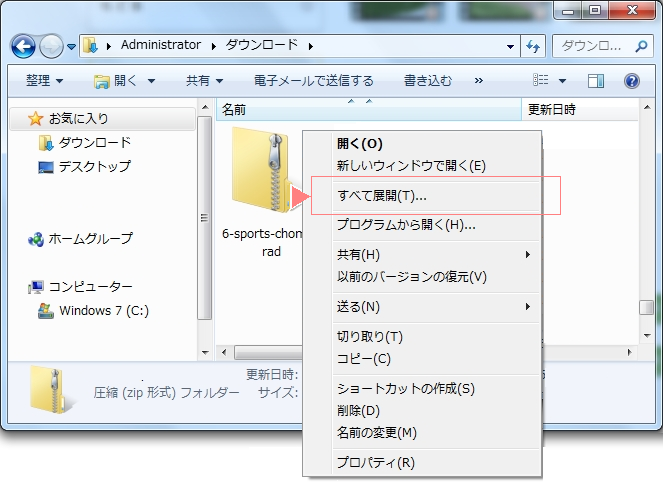The image size is (663, 482).
Task: Expand the 整理 dropdown menu
Action: 44,80
